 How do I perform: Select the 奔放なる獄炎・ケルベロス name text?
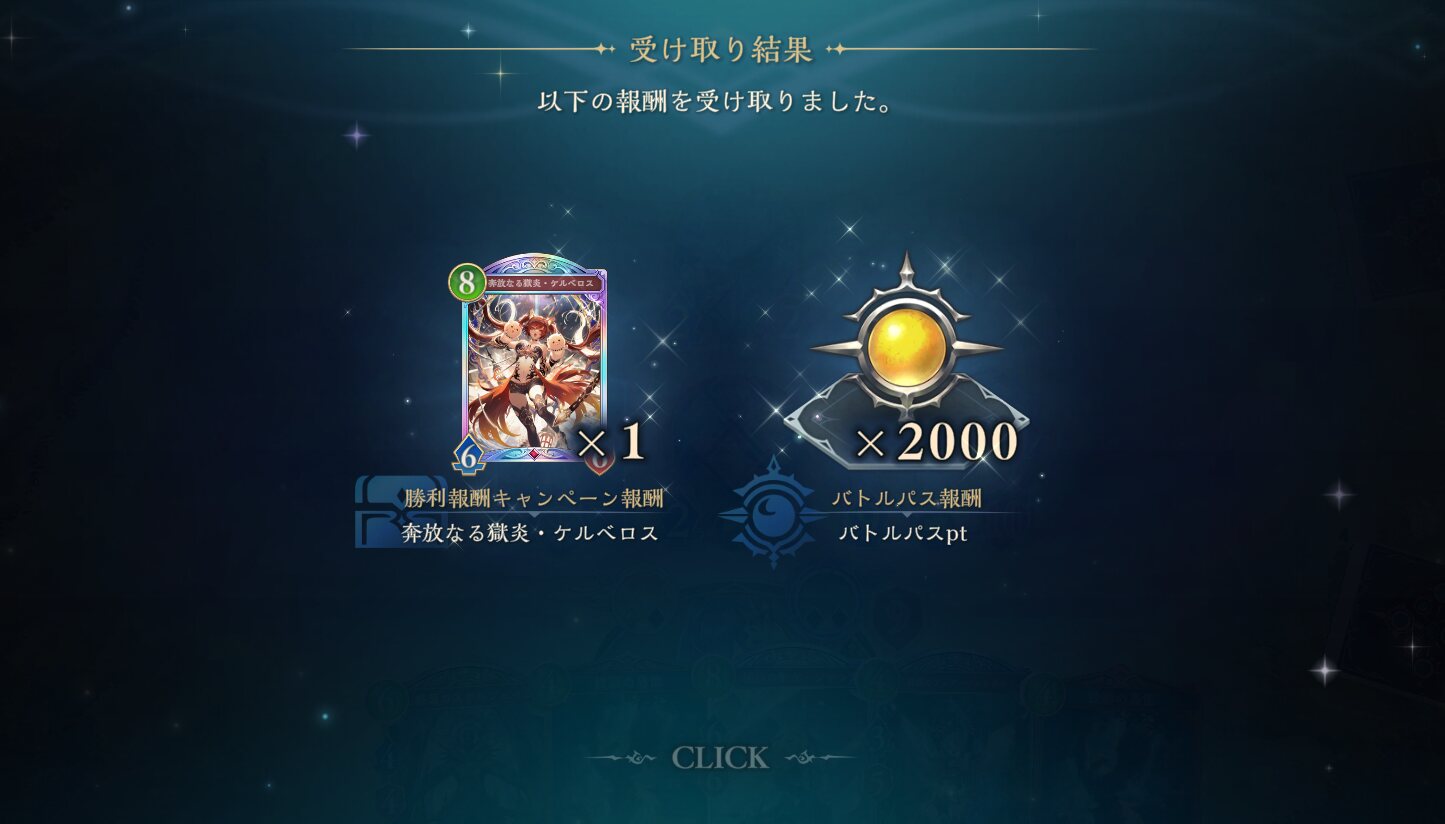[x=531, y=533]
